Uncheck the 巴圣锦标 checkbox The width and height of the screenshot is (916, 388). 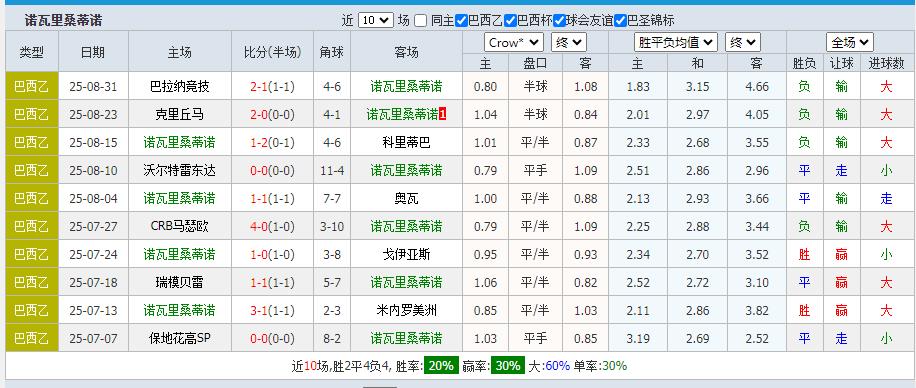coord(620,20)
